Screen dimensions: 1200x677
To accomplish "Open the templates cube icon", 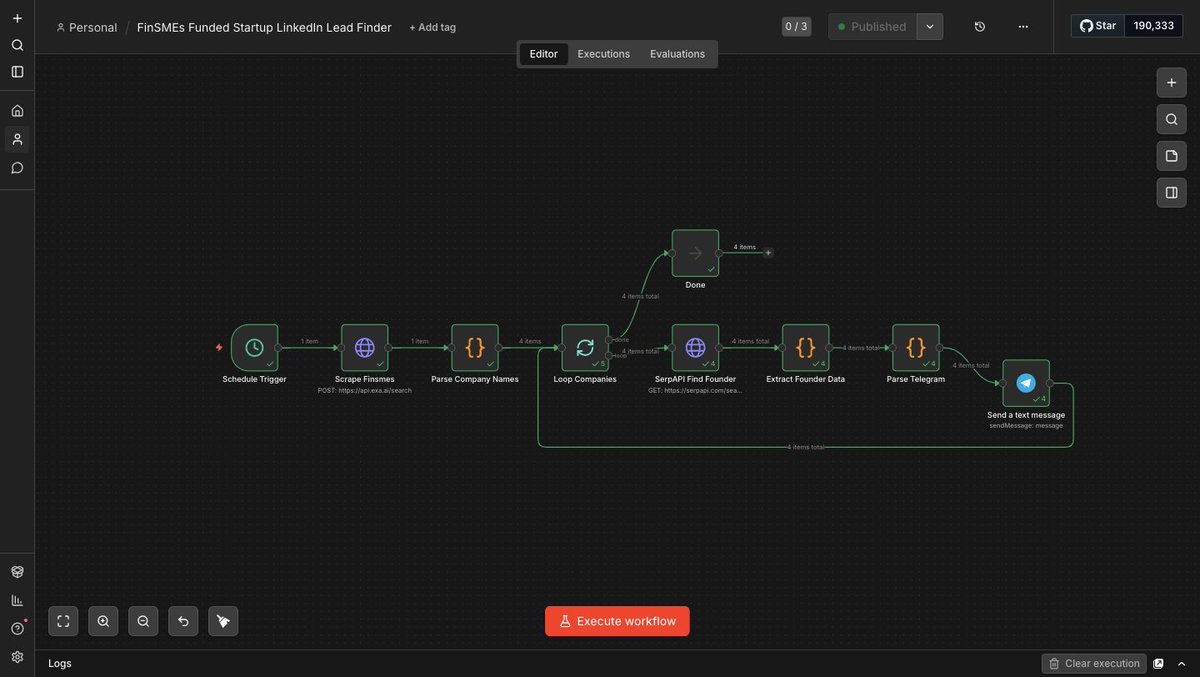I will (17, 572).
